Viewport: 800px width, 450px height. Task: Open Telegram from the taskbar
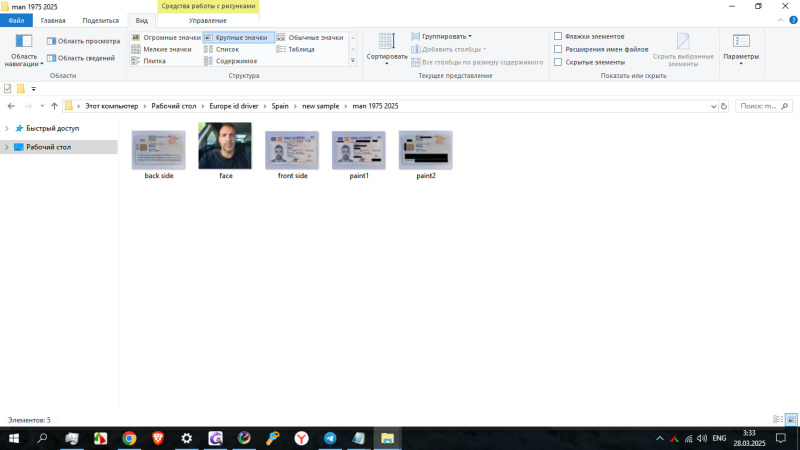coord(329,438)
